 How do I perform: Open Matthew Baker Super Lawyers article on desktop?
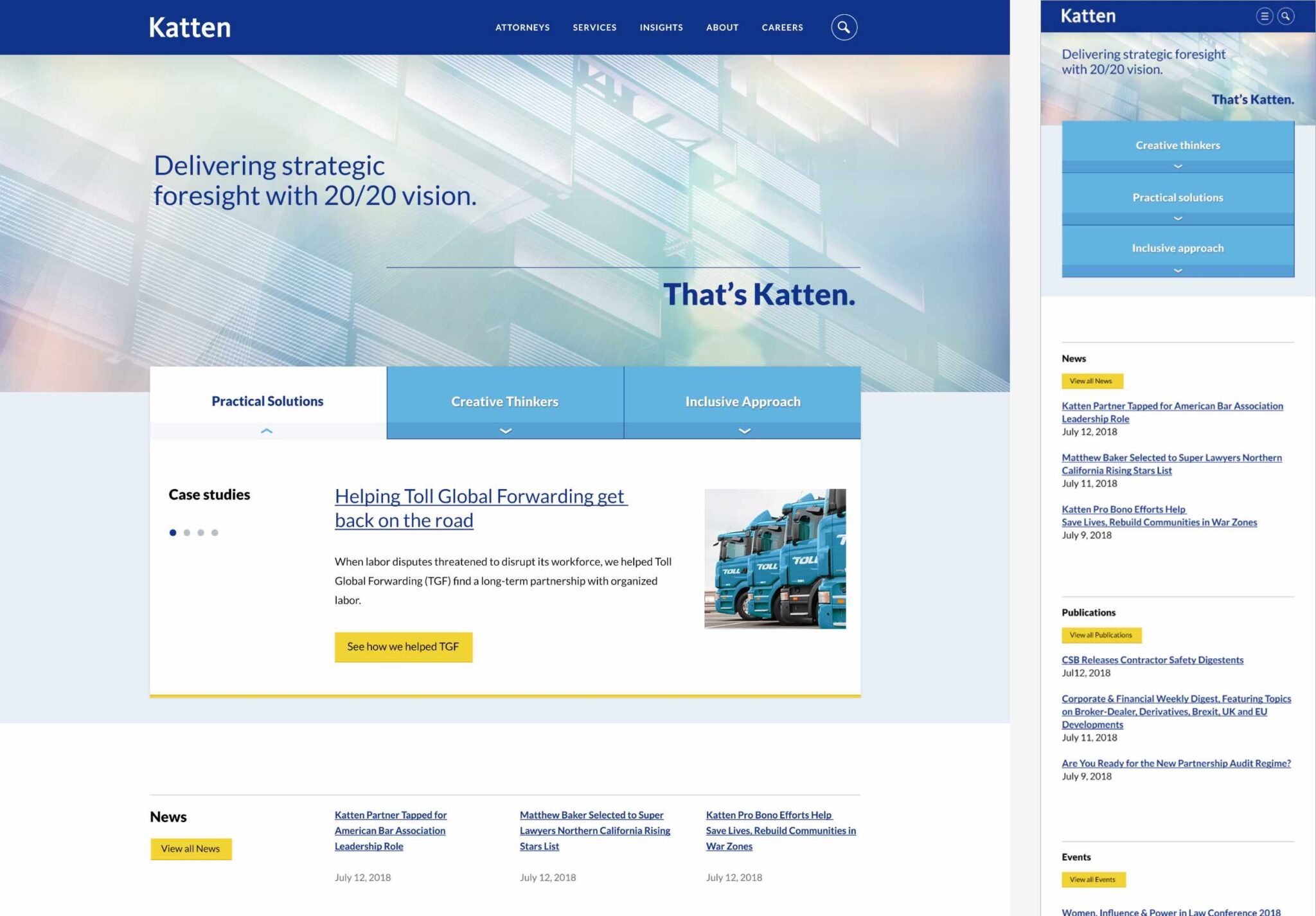click(x=595, y=831)
